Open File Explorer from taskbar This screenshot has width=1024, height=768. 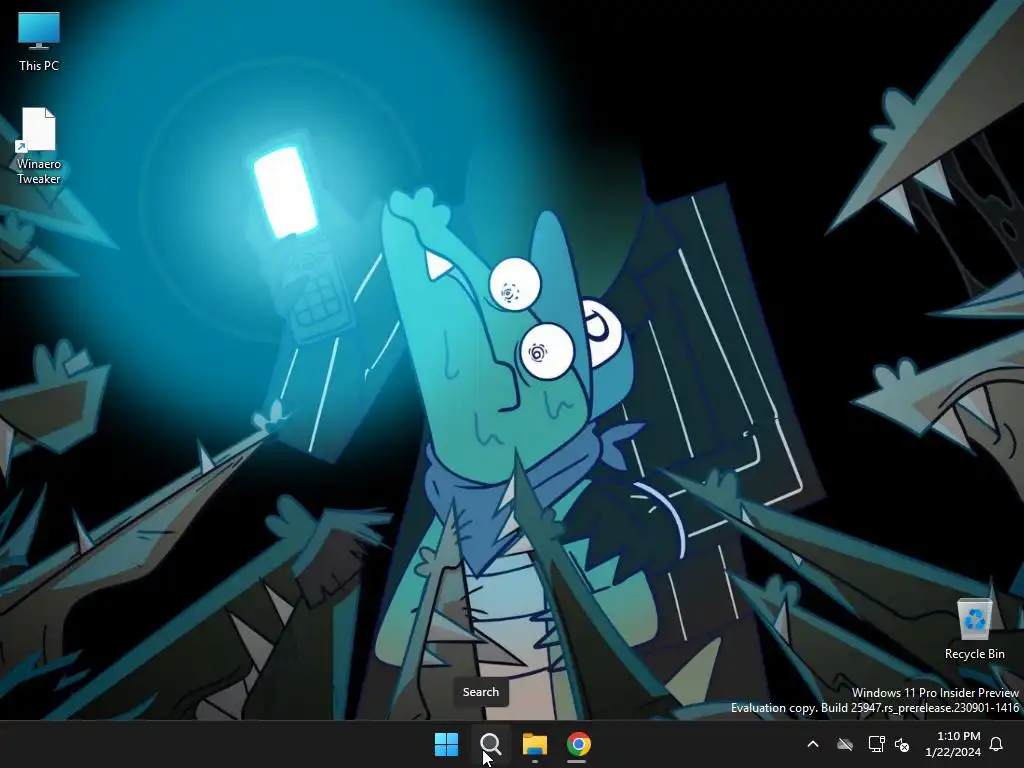(535, 744)
